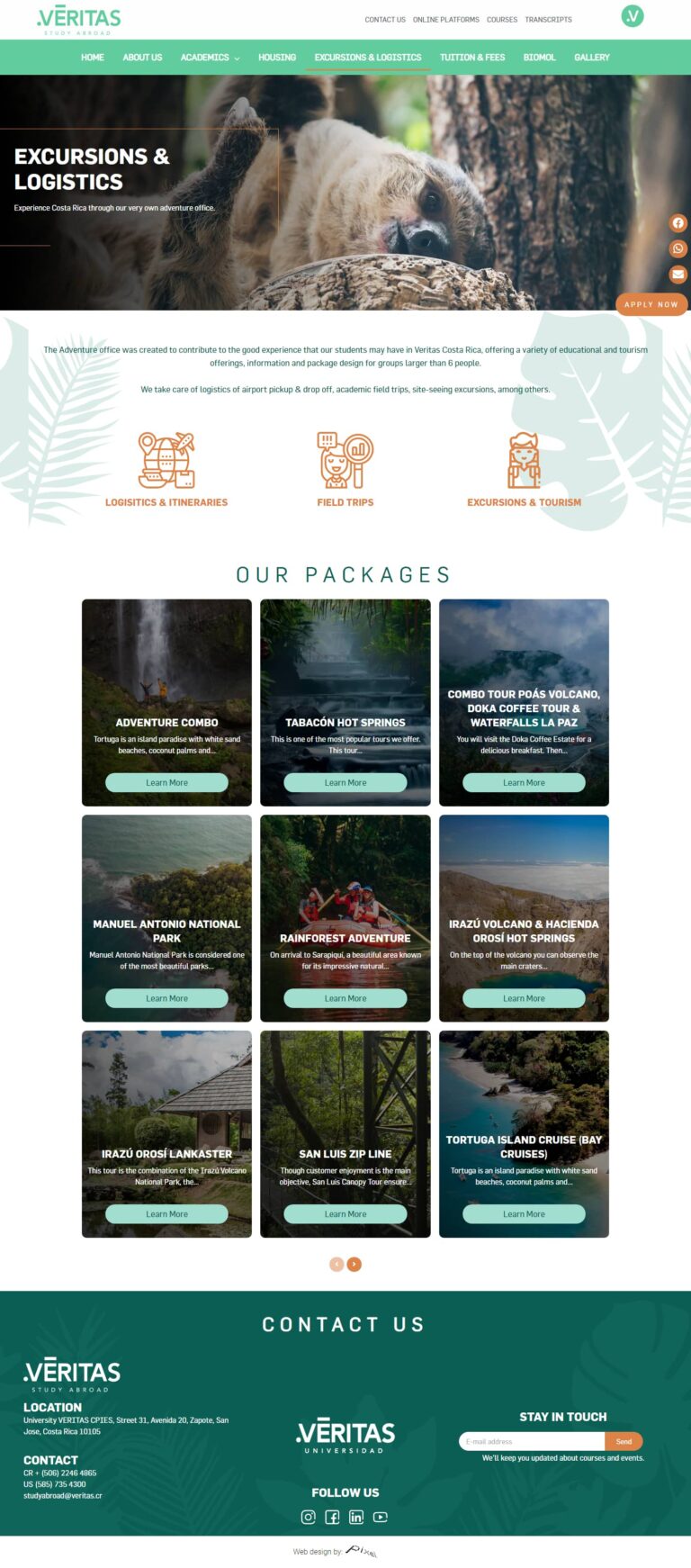Click the Apply Now button
This screenshot has height=1568, width=691.
click(651, 304)
